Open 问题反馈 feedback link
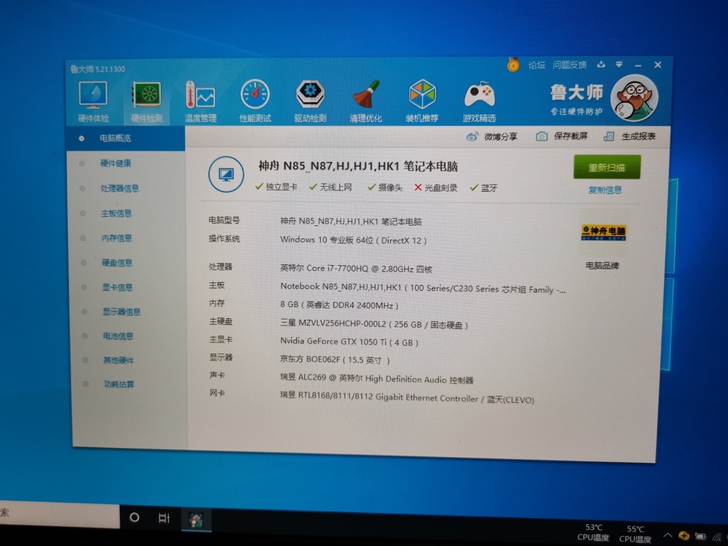This screenshot has height=546, width=728. (x=569, y=65)
